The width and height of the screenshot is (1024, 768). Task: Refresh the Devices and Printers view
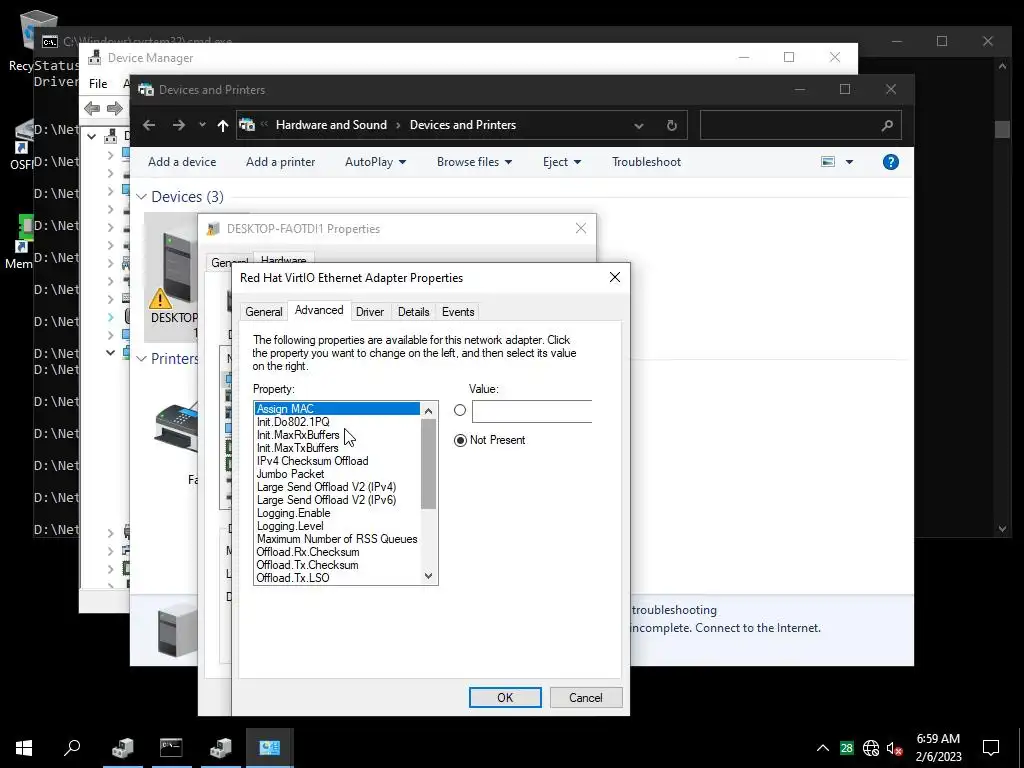(x=671, y=125)
